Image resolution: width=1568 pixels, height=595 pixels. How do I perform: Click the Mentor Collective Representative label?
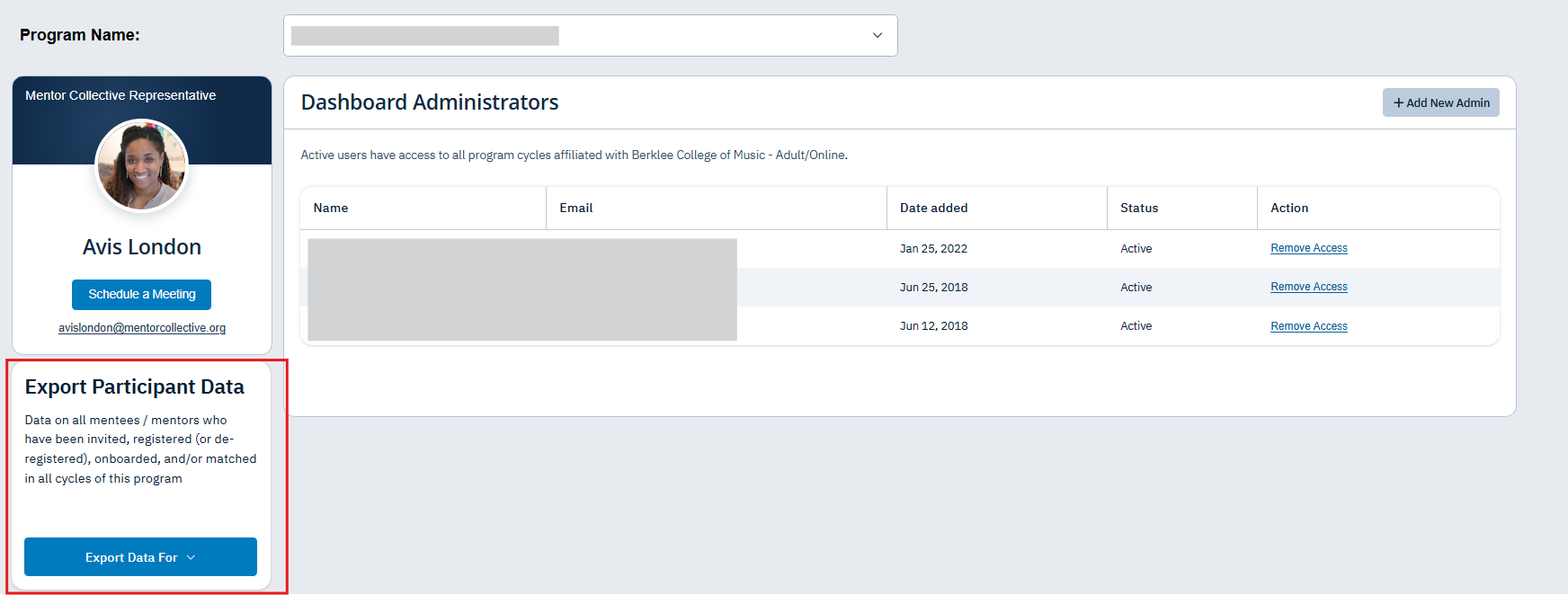click(x=120, y=95)
